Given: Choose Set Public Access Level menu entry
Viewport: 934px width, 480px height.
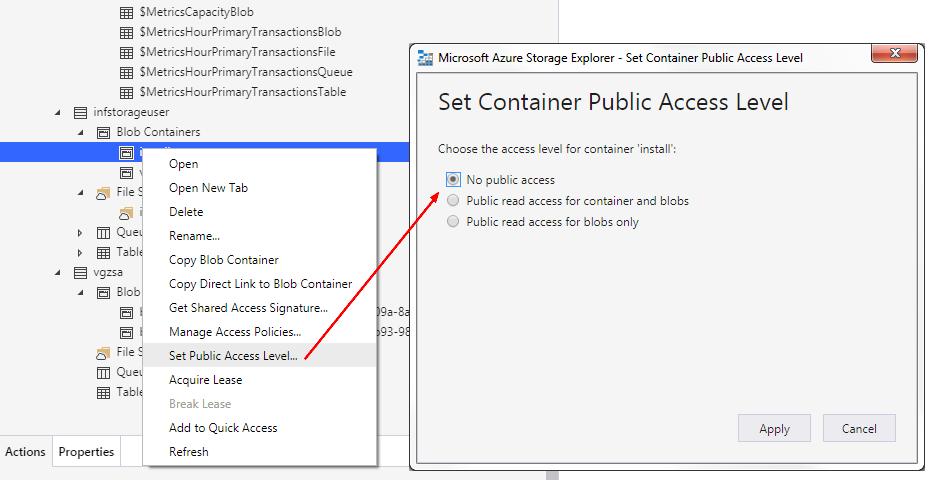Looking at the screenshot, I should click(x=233, y=356).
